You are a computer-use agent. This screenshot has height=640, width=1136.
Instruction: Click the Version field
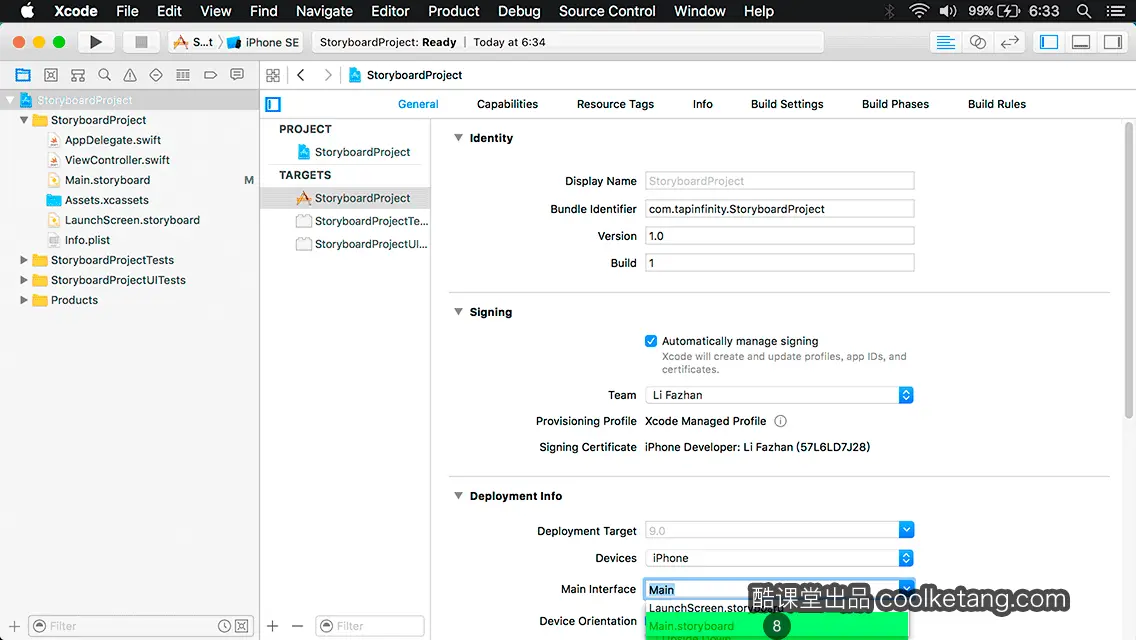780,236
